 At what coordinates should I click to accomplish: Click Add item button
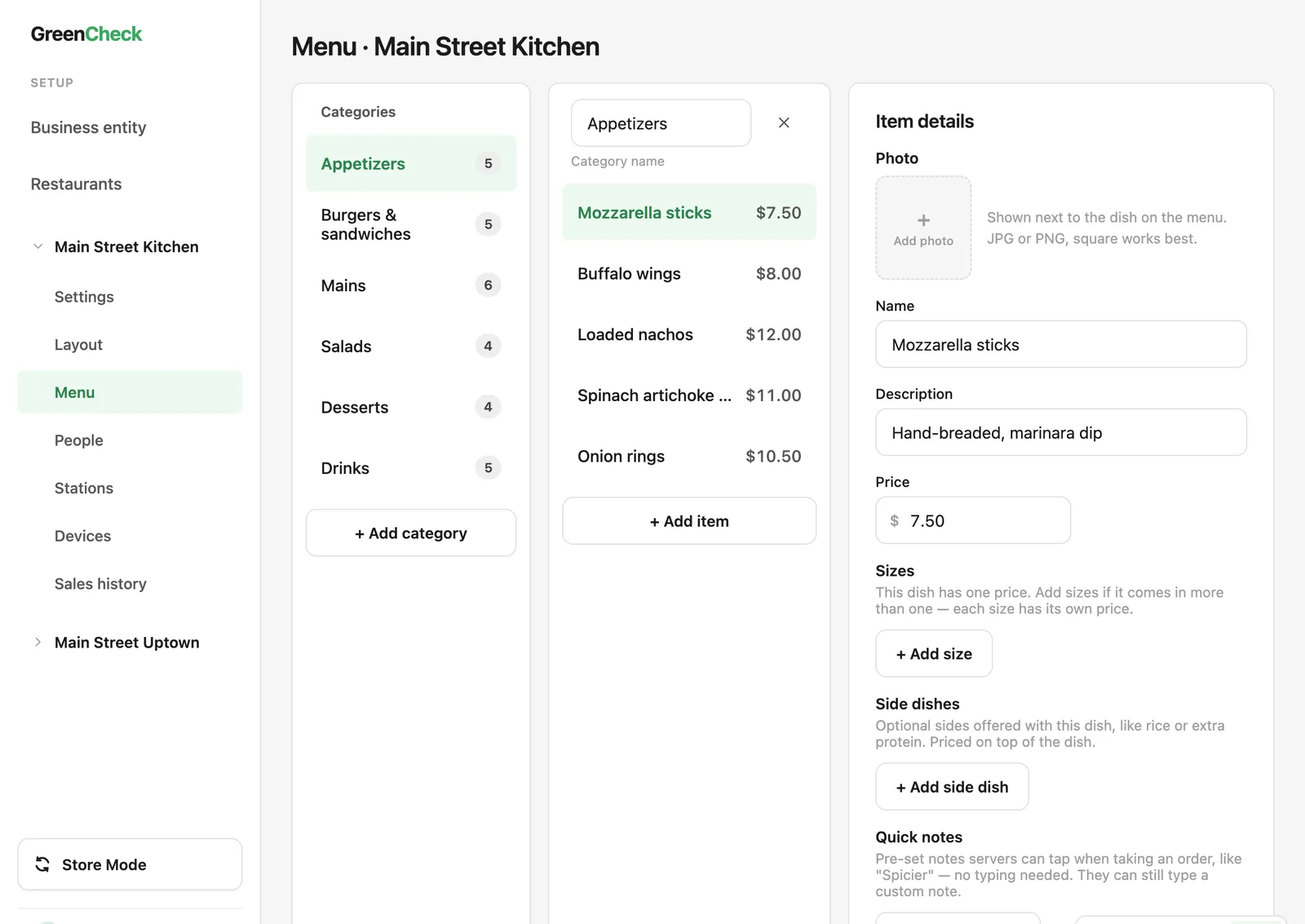tap(689, 521)
